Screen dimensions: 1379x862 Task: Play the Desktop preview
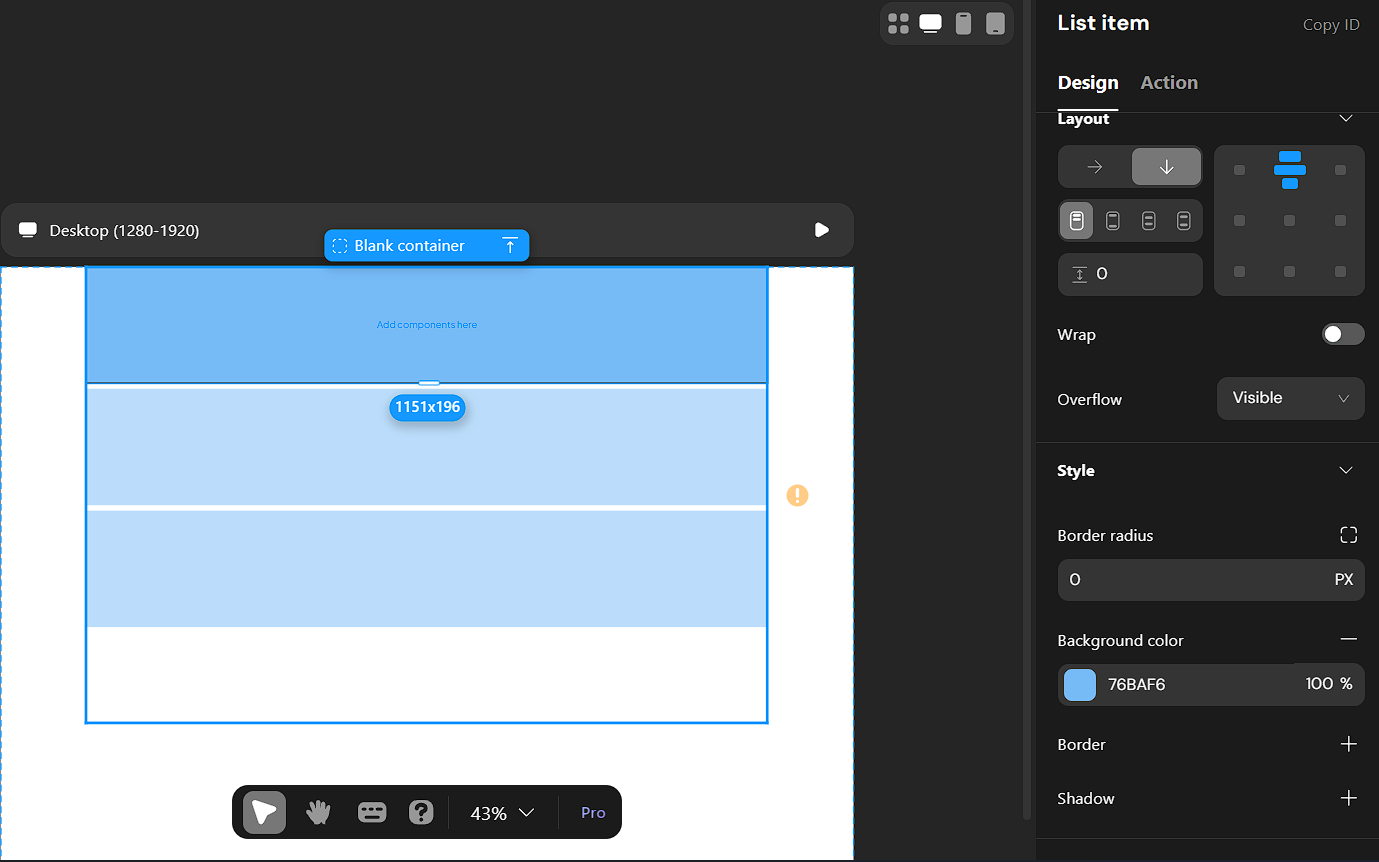(821, 230)
